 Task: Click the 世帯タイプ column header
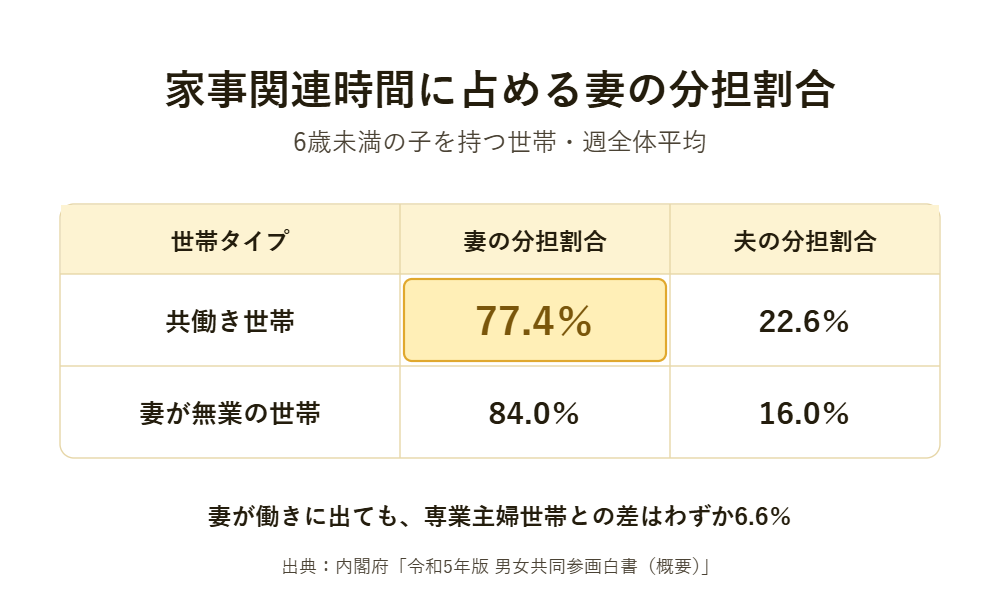(x=230, y=241)
